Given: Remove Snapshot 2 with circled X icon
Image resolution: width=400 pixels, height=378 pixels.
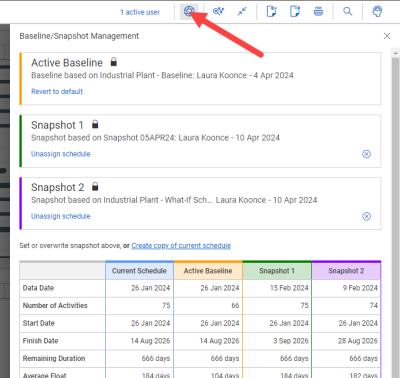Looking at the screenshot, I should pos(366,216).
